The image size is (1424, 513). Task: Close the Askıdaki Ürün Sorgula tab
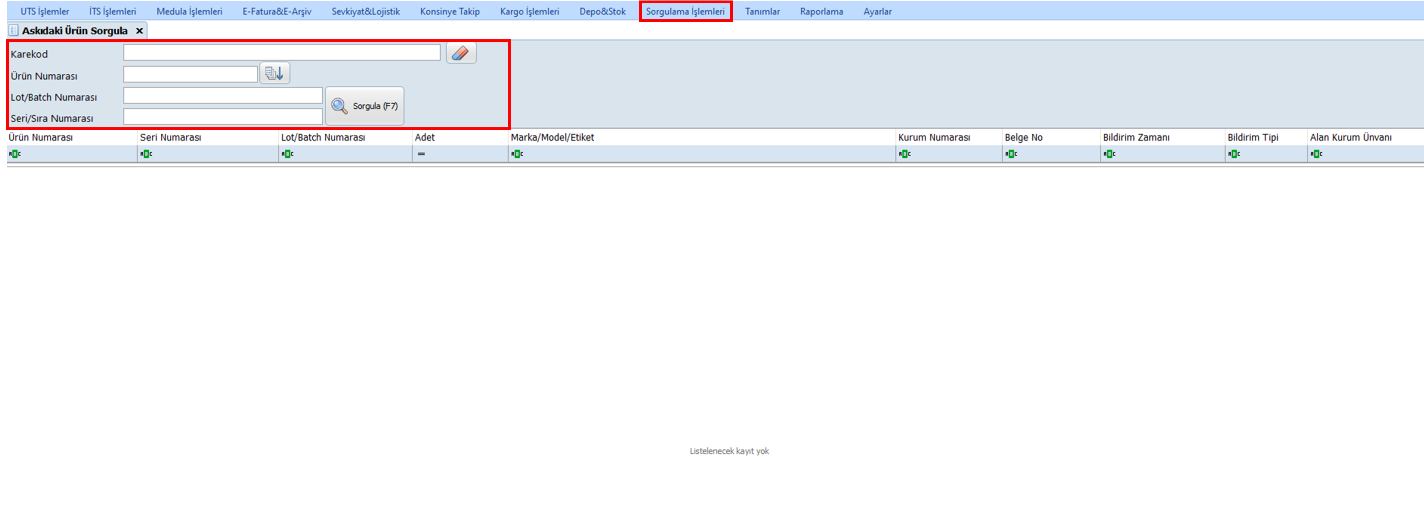139,31
